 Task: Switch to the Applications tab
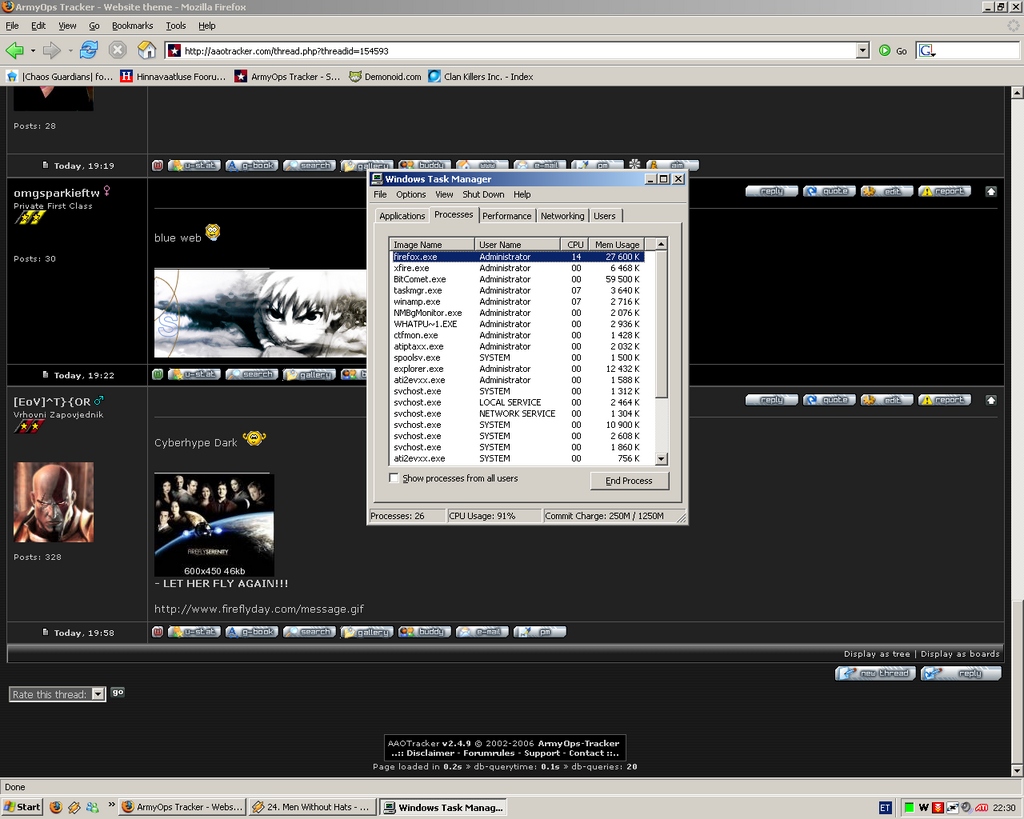coord(402,216)
